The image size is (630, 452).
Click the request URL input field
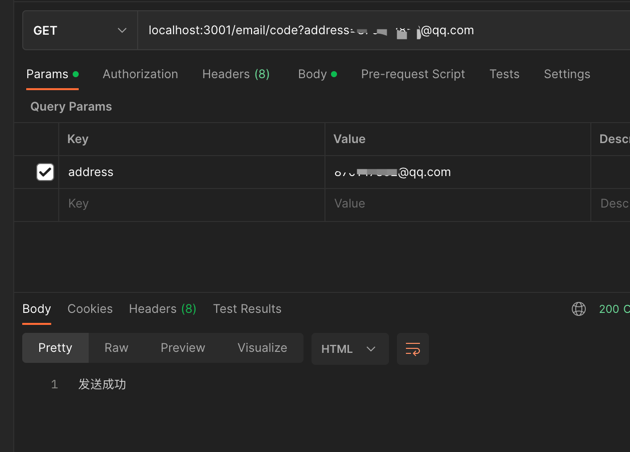(380, 31)
